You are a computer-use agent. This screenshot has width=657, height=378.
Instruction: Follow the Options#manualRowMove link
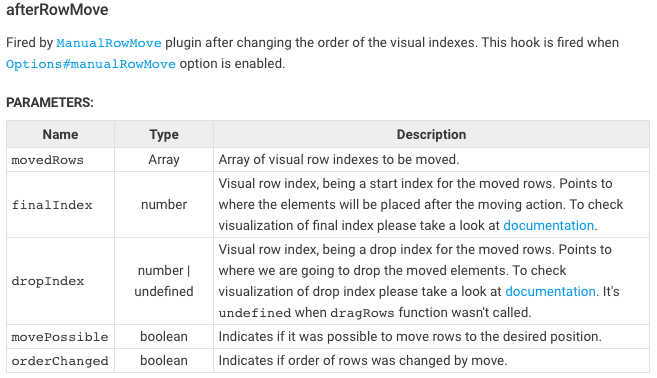click(x=91, y=64)
